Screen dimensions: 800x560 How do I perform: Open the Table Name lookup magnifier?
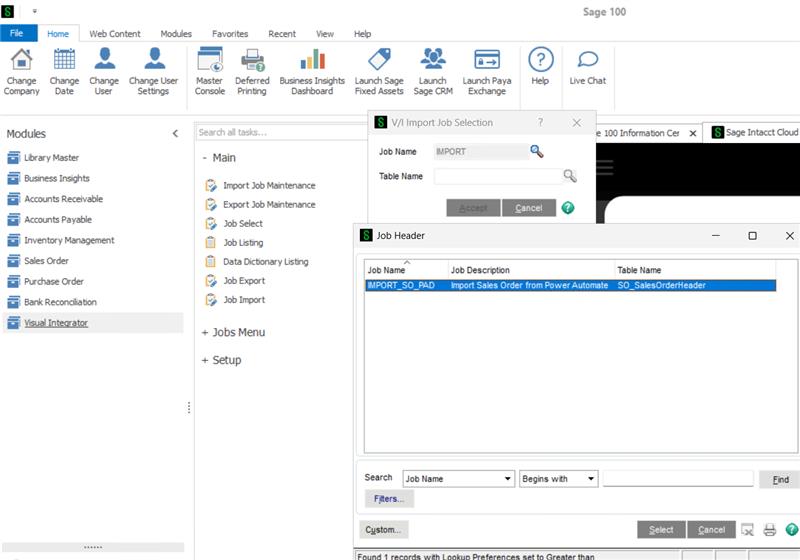(x=570, y=176)
